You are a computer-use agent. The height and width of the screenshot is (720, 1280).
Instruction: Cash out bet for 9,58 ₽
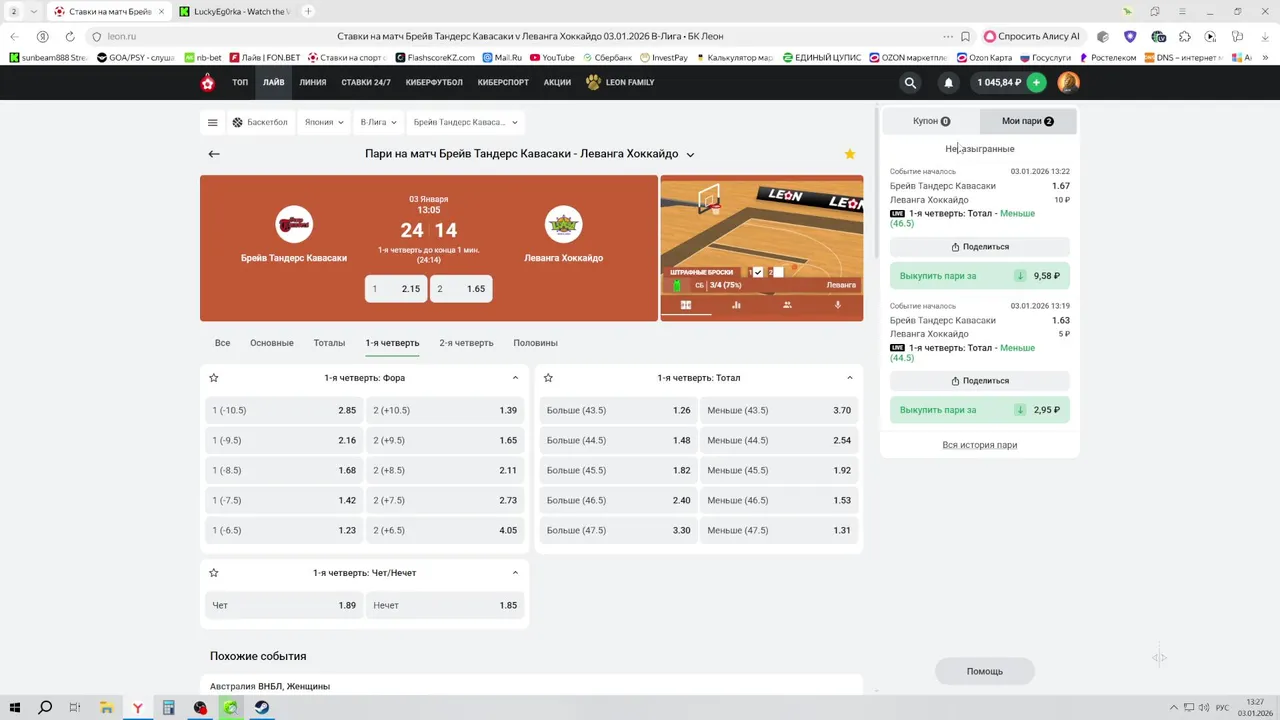980,276
